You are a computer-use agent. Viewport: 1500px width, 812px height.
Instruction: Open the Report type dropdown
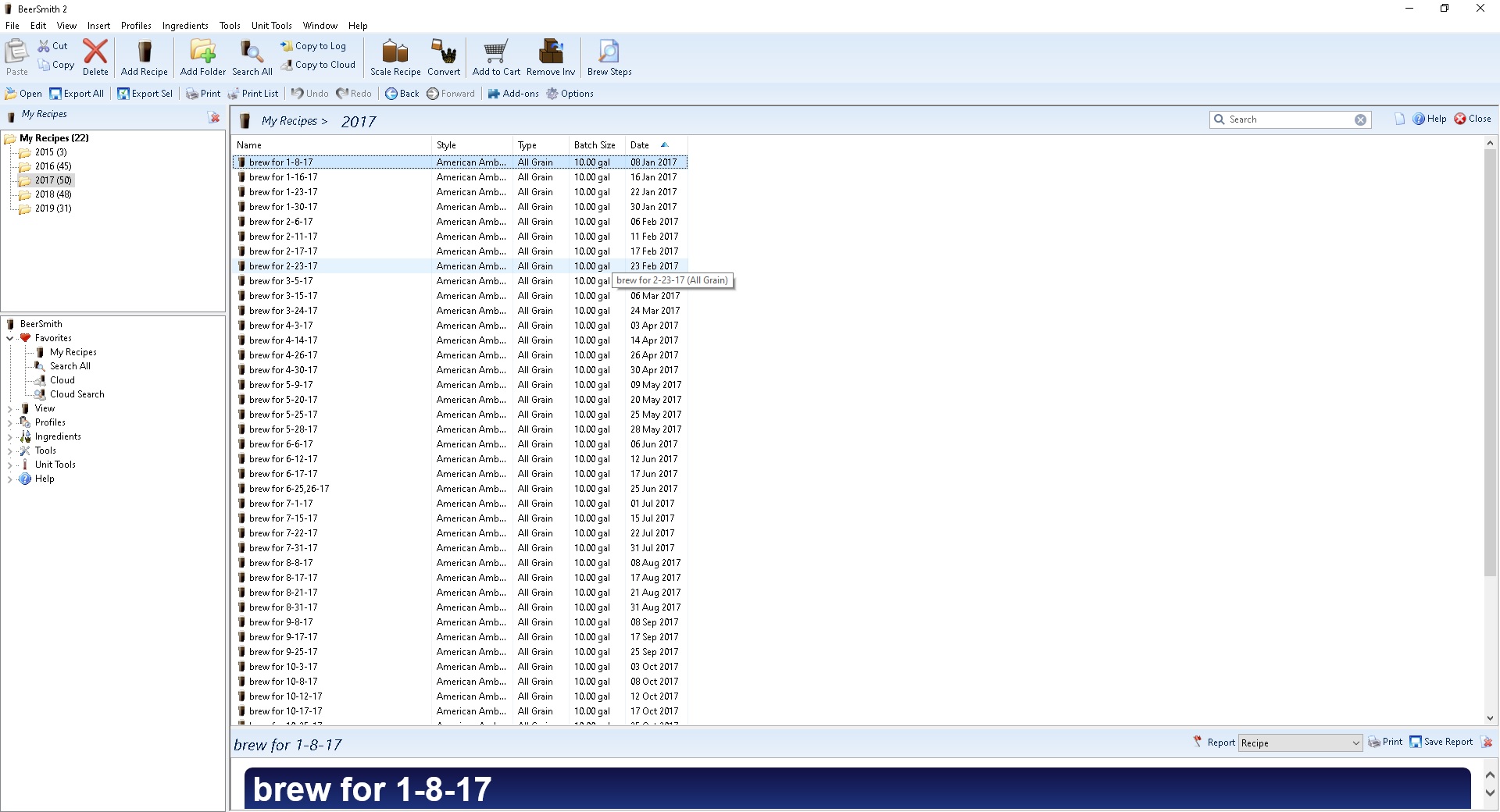(1300, 743)
